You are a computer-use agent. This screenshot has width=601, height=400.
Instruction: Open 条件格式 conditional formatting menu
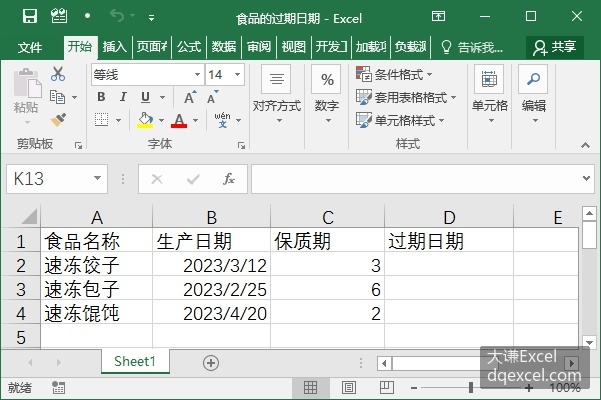point(394,74)
